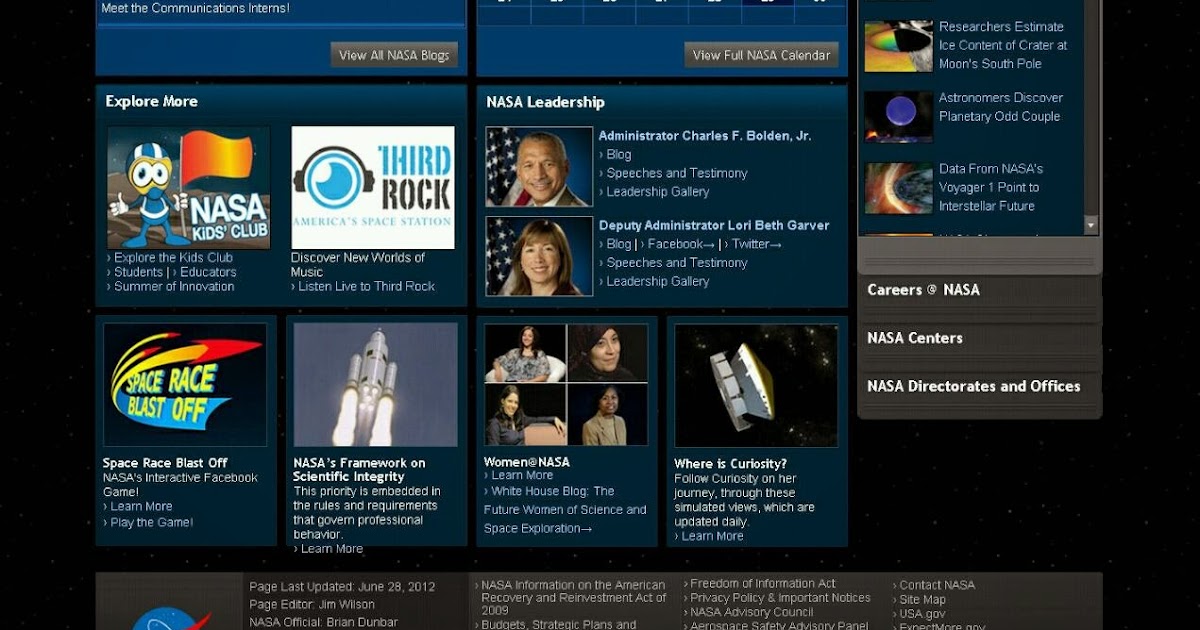Click the Space Race Blast Off image

[185, 385]
